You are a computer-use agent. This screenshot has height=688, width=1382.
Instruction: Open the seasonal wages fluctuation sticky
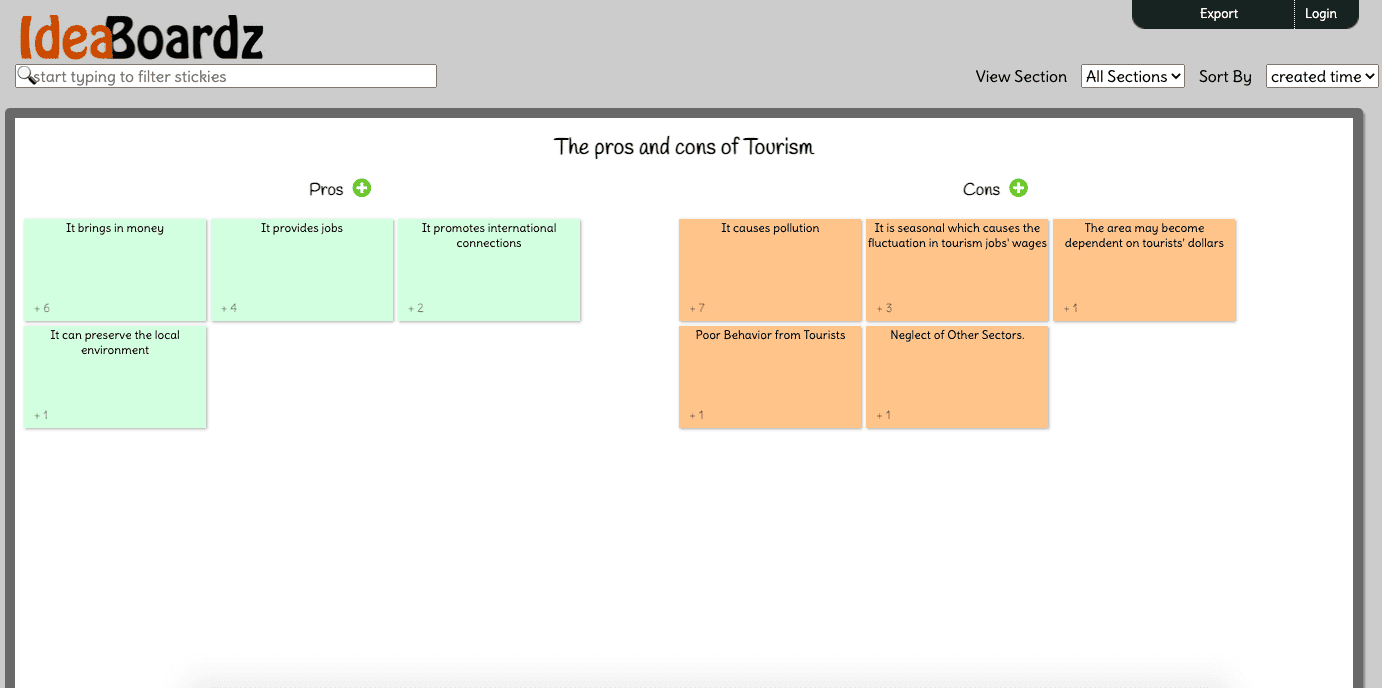point(957,270)
